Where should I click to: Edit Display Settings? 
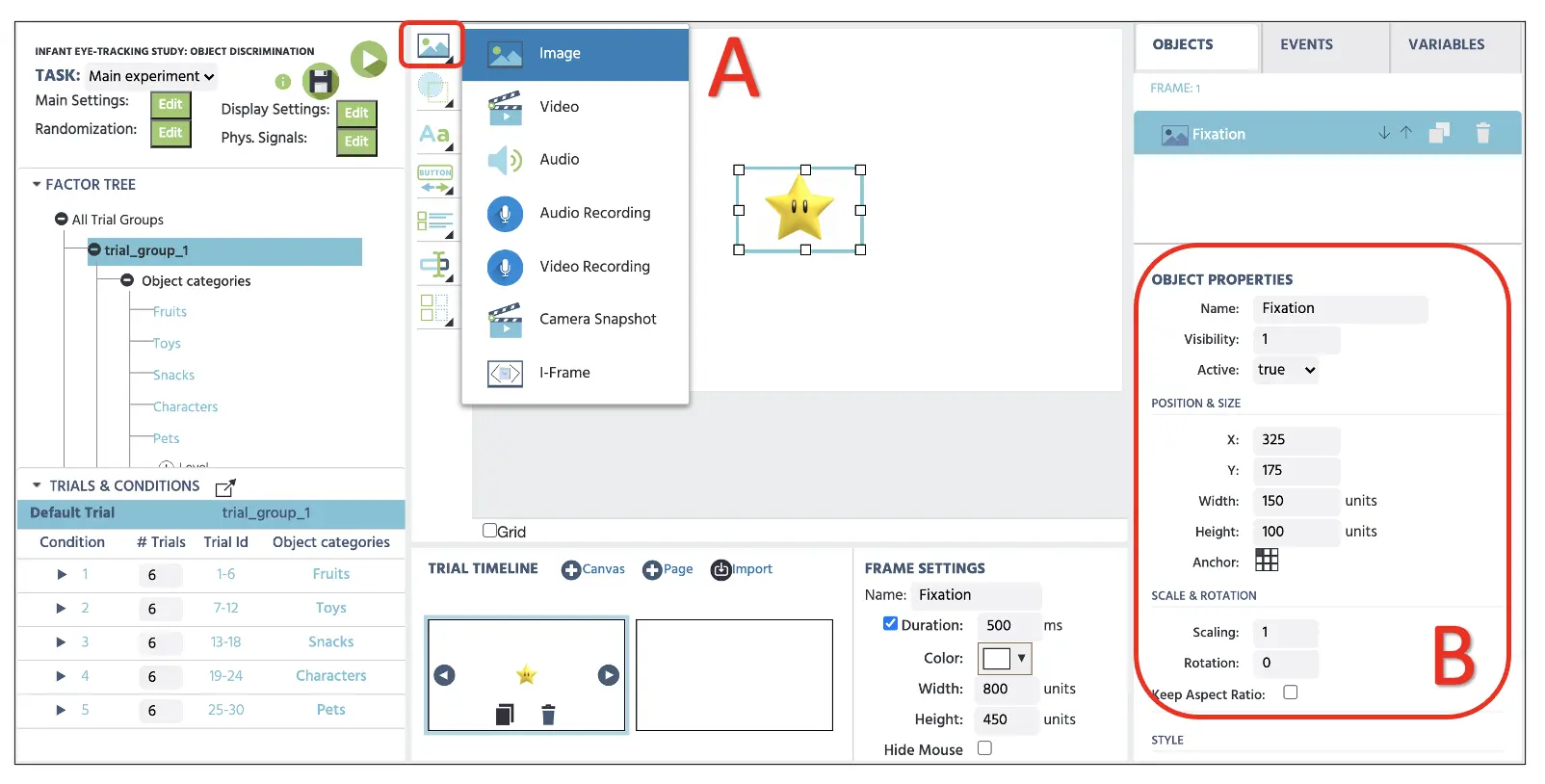356,113
